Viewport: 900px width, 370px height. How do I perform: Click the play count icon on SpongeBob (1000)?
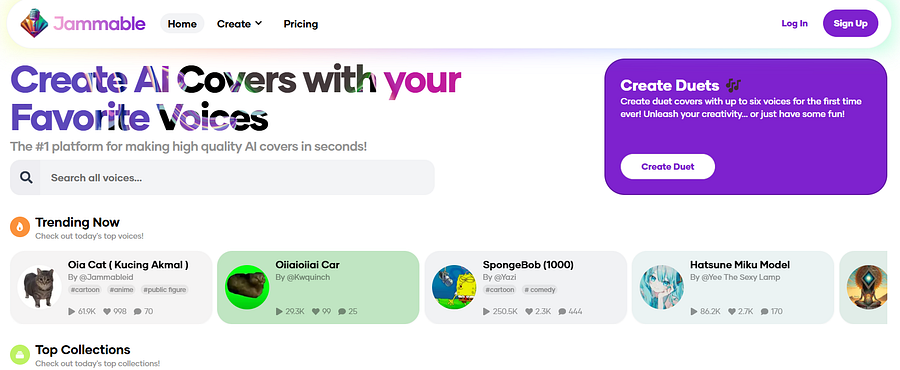click(487, 311)
